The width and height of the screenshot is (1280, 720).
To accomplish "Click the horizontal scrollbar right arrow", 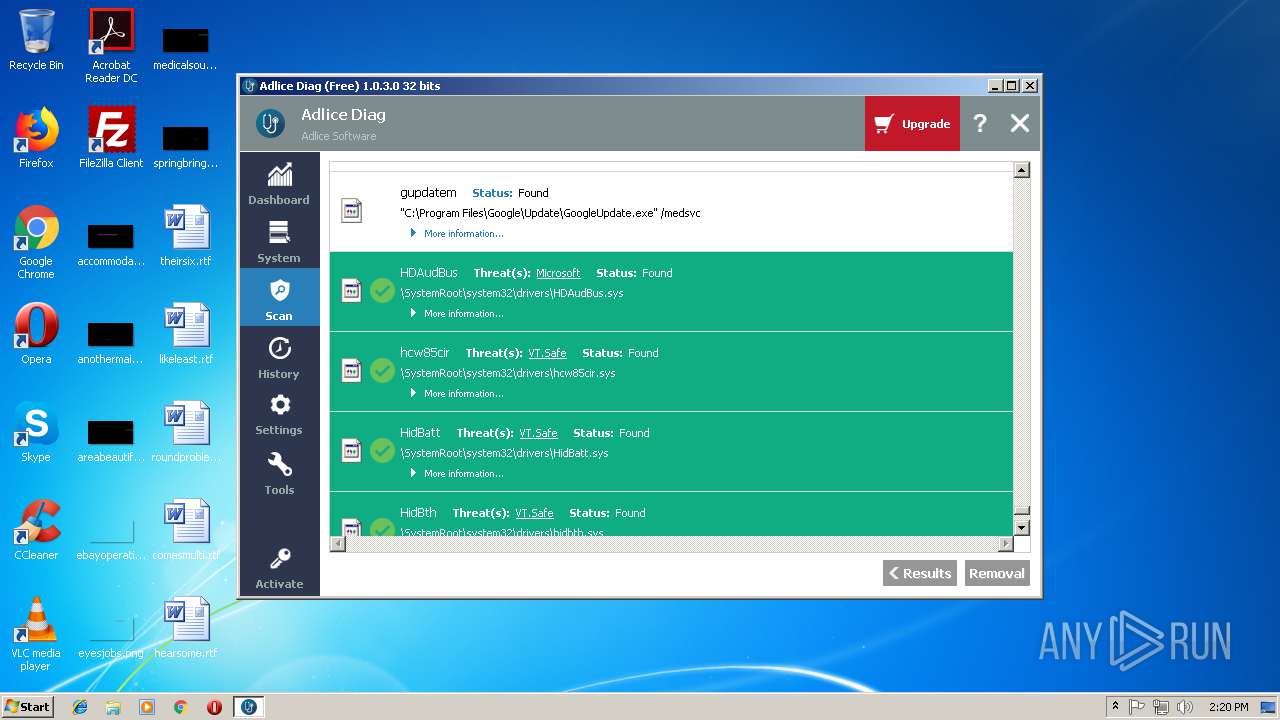I will click(1006, 544).
